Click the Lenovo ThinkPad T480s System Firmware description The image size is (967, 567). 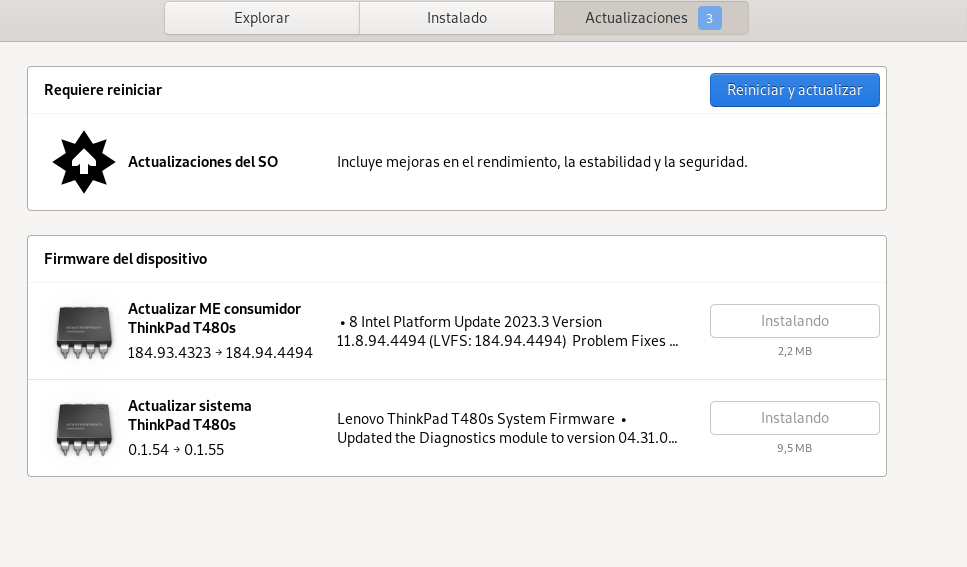tap(508, 428)
